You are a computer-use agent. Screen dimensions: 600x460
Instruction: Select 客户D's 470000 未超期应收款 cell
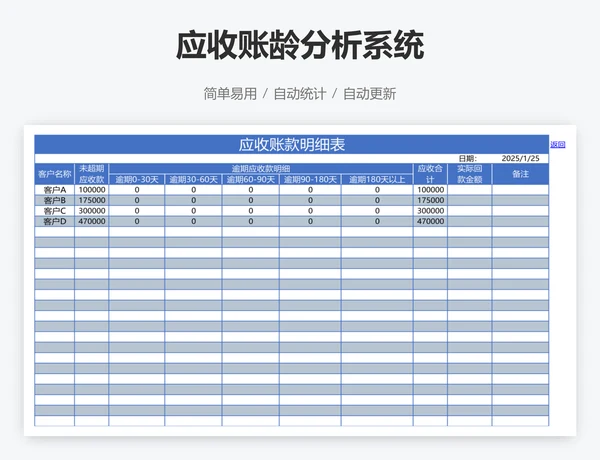click(91, 221)
